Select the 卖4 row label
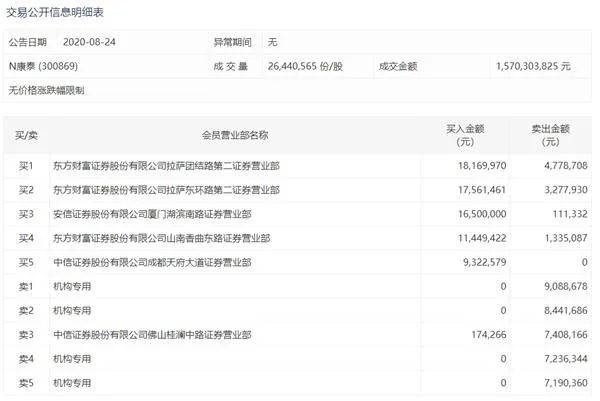 [x=26, y=359]
